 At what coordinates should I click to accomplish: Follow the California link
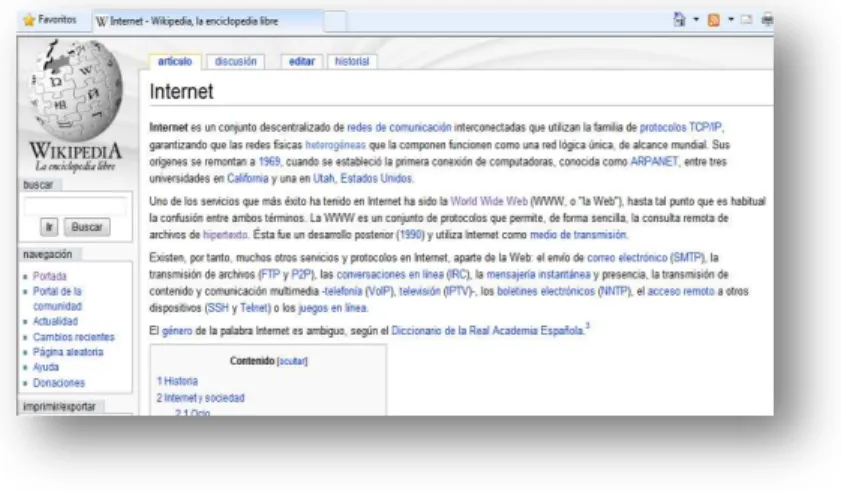(x=247, y=178)
